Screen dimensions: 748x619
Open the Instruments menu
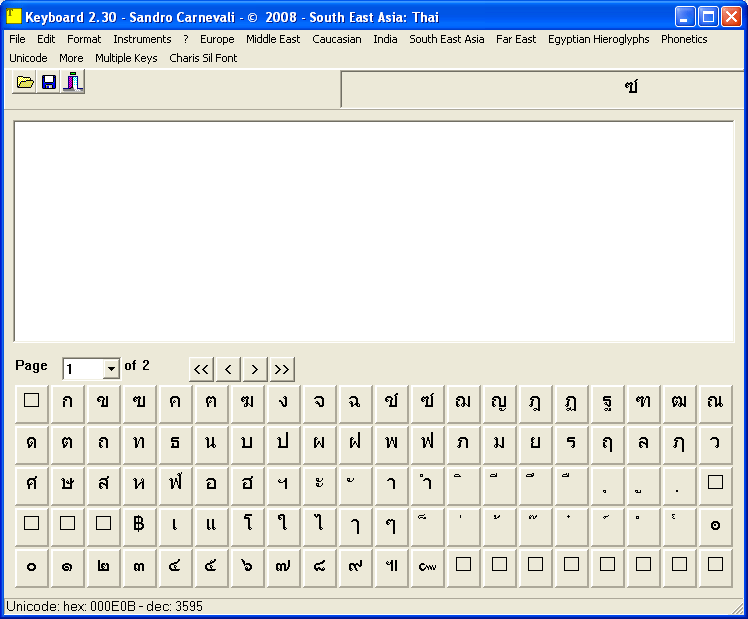click(142, 39)
